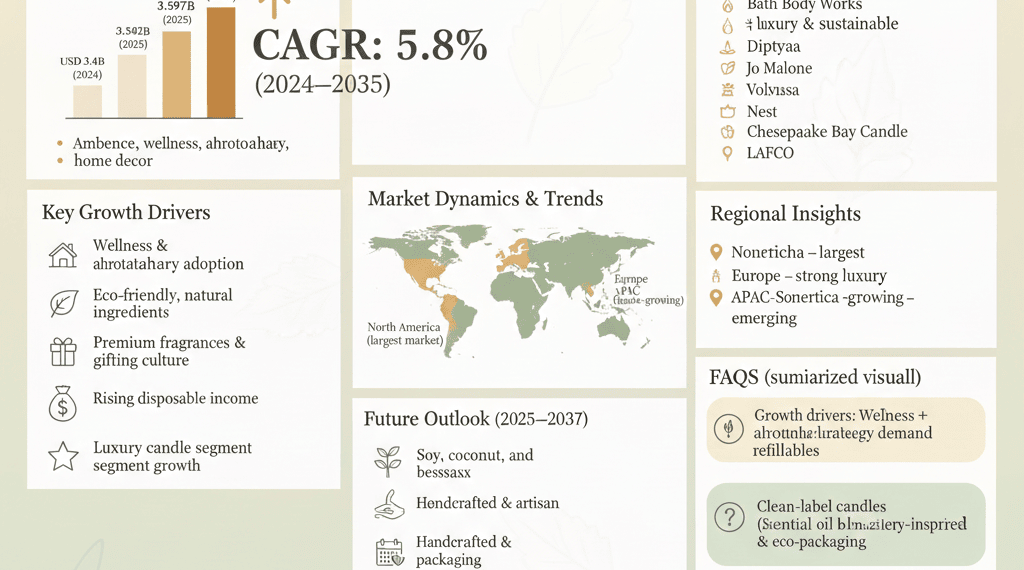Click the icon beside Volvıssa

[x=728, y=89]
